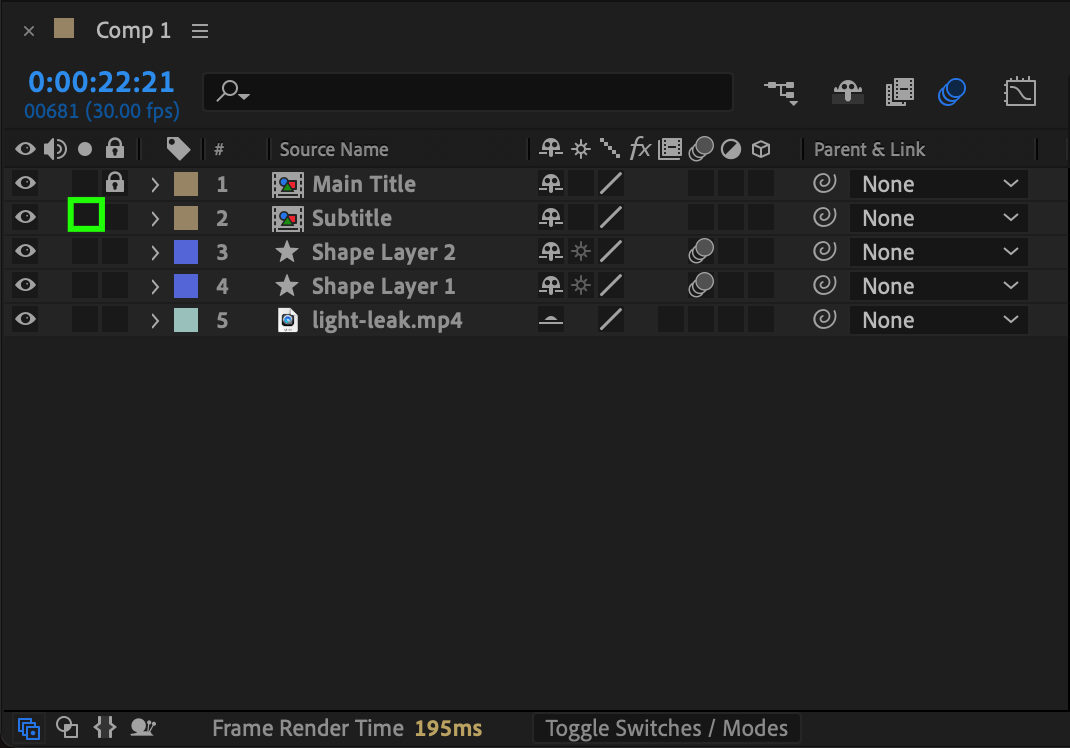1070x748 pixels.
Task: Expand light-leak.mp4 layer properties
Action: coord(155,320)
